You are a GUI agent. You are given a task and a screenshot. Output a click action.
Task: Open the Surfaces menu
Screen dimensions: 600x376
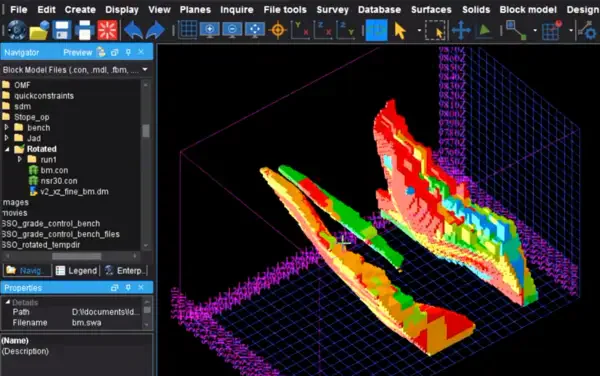pyautogui.click(x=431, y=10)
